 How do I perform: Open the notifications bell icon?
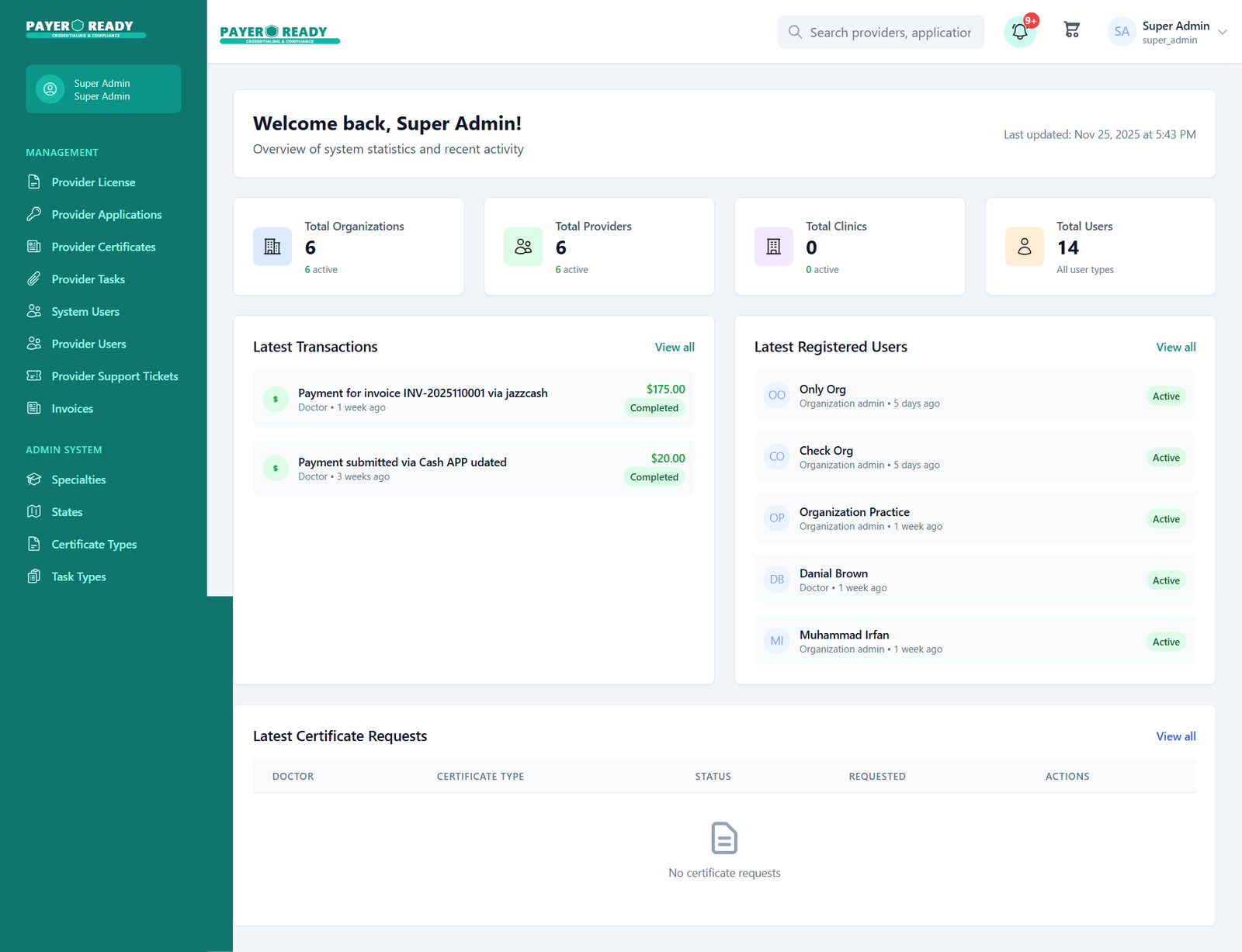pos(1019,32)
